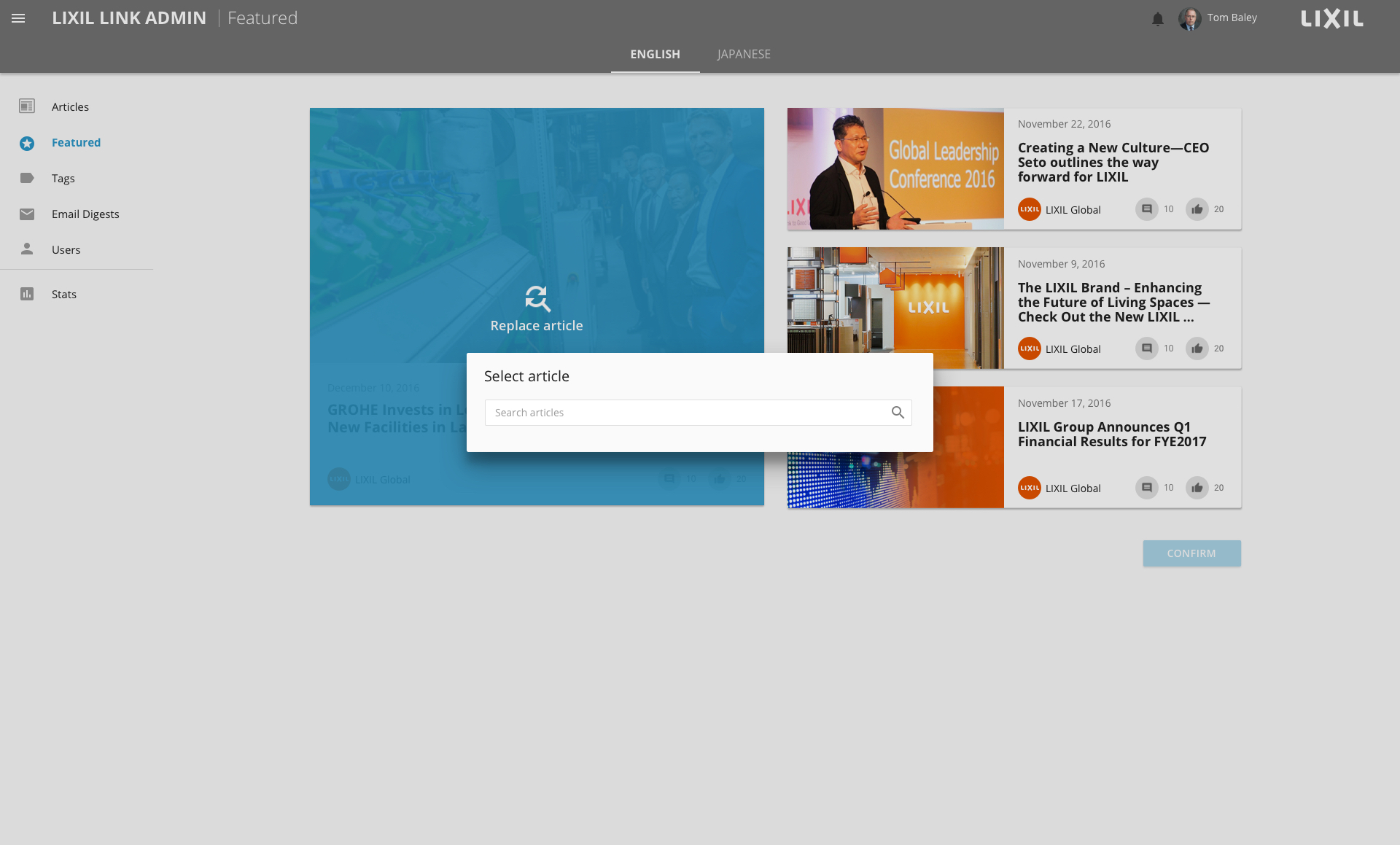Screen dimensions: 1400x845
Task: Switch to the ENGLISH tab
Action: [655, 54]
